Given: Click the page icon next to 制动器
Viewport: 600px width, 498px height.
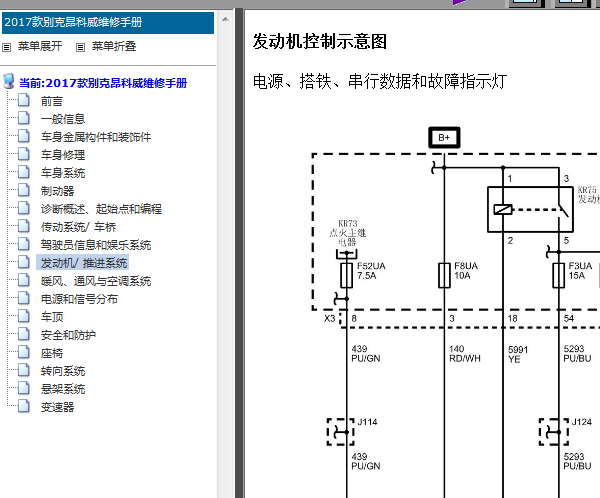Looking at the screenshot, I should (x=24, y=190).
